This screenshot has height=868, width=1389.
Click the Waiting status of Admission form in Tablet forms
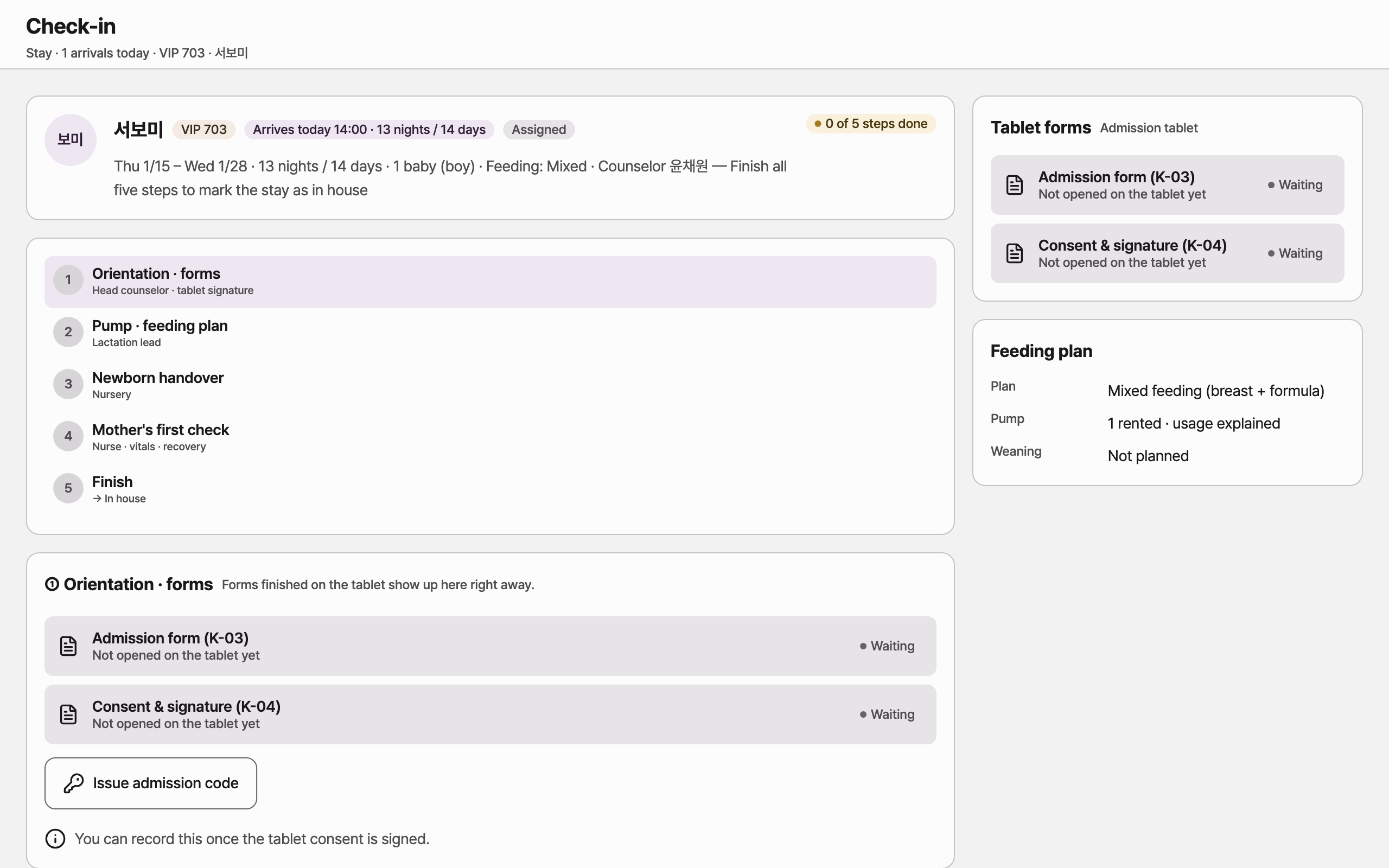pos(1295,185)
